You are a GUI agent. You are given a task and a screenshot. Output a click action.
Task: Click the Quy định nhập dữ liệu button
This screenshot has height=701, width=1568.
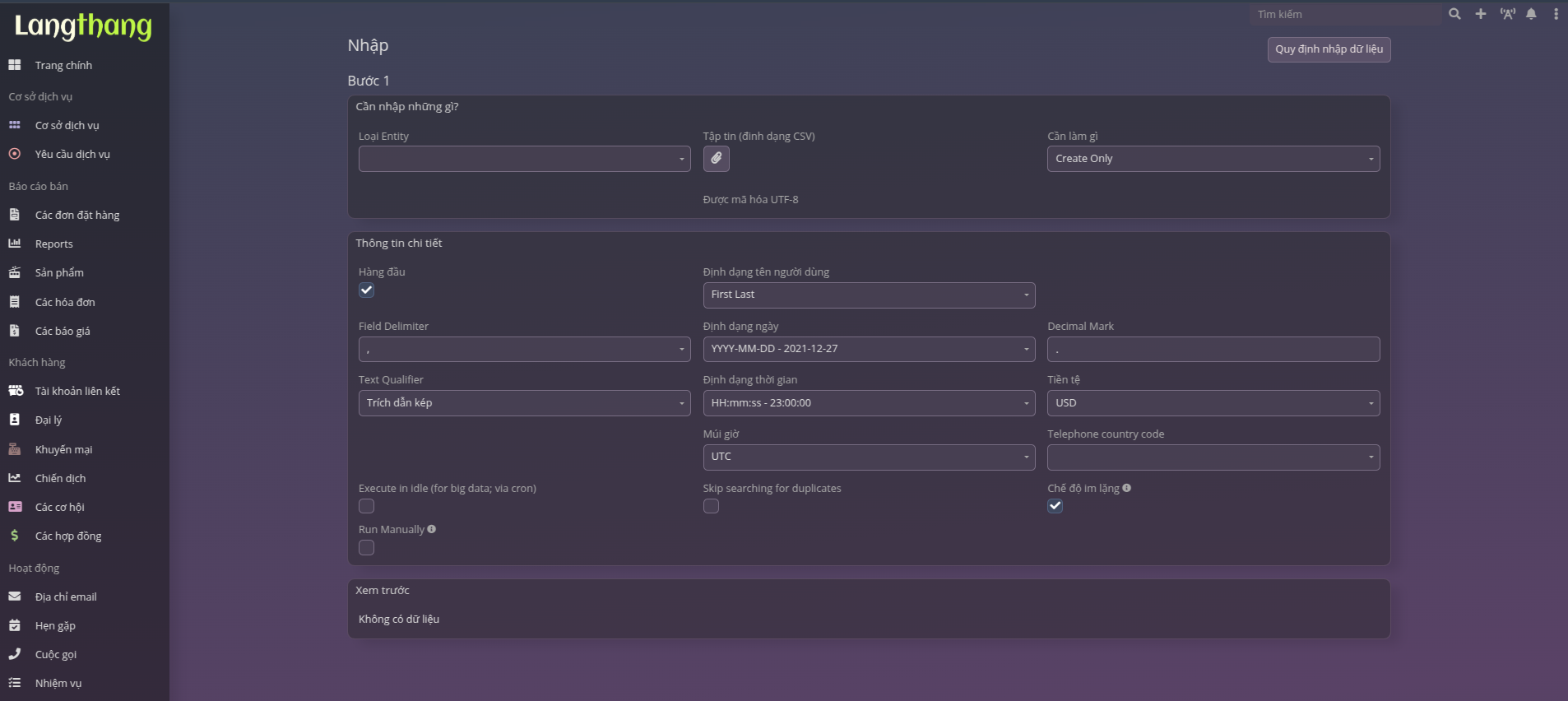tap(1329, 49)
